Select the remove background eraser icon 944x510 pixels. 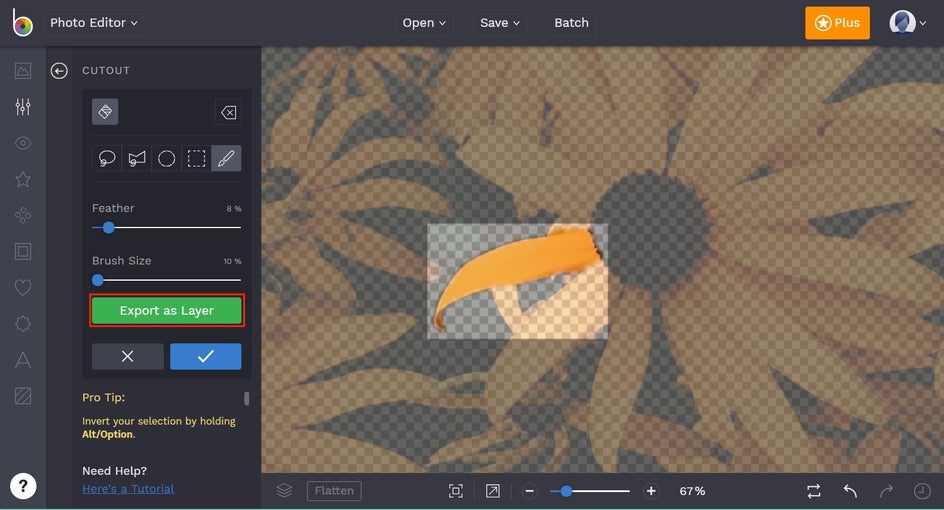click(105, 111)
